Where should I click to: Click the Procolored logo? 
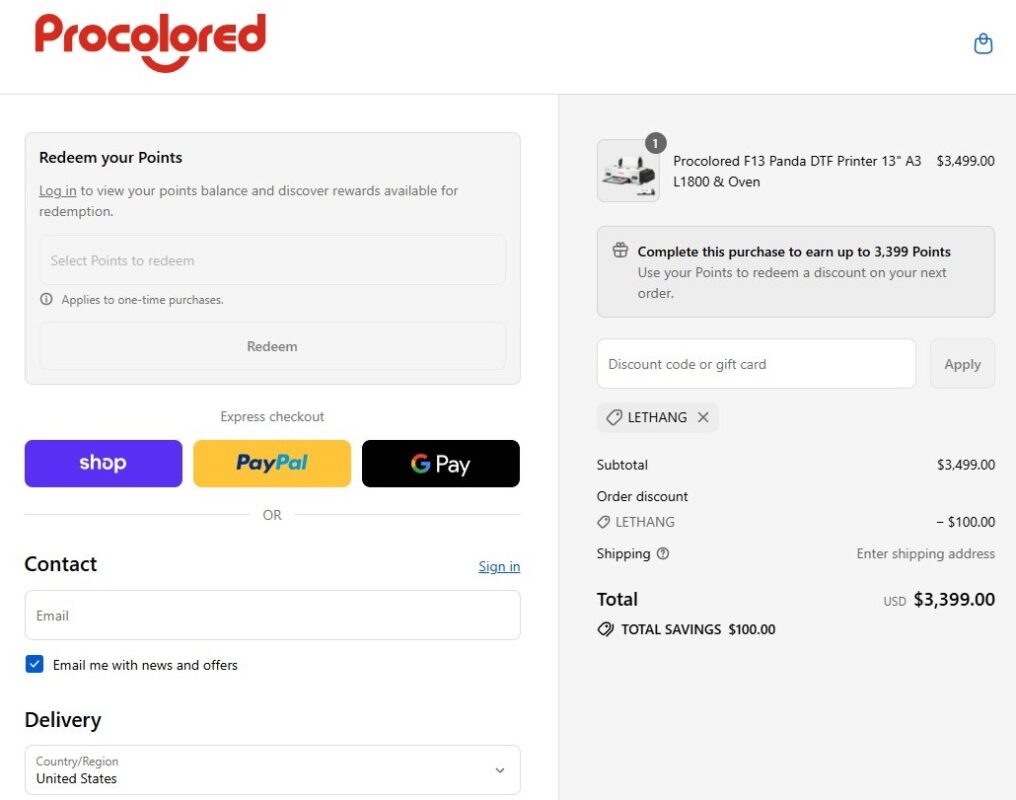click(150, 41)
